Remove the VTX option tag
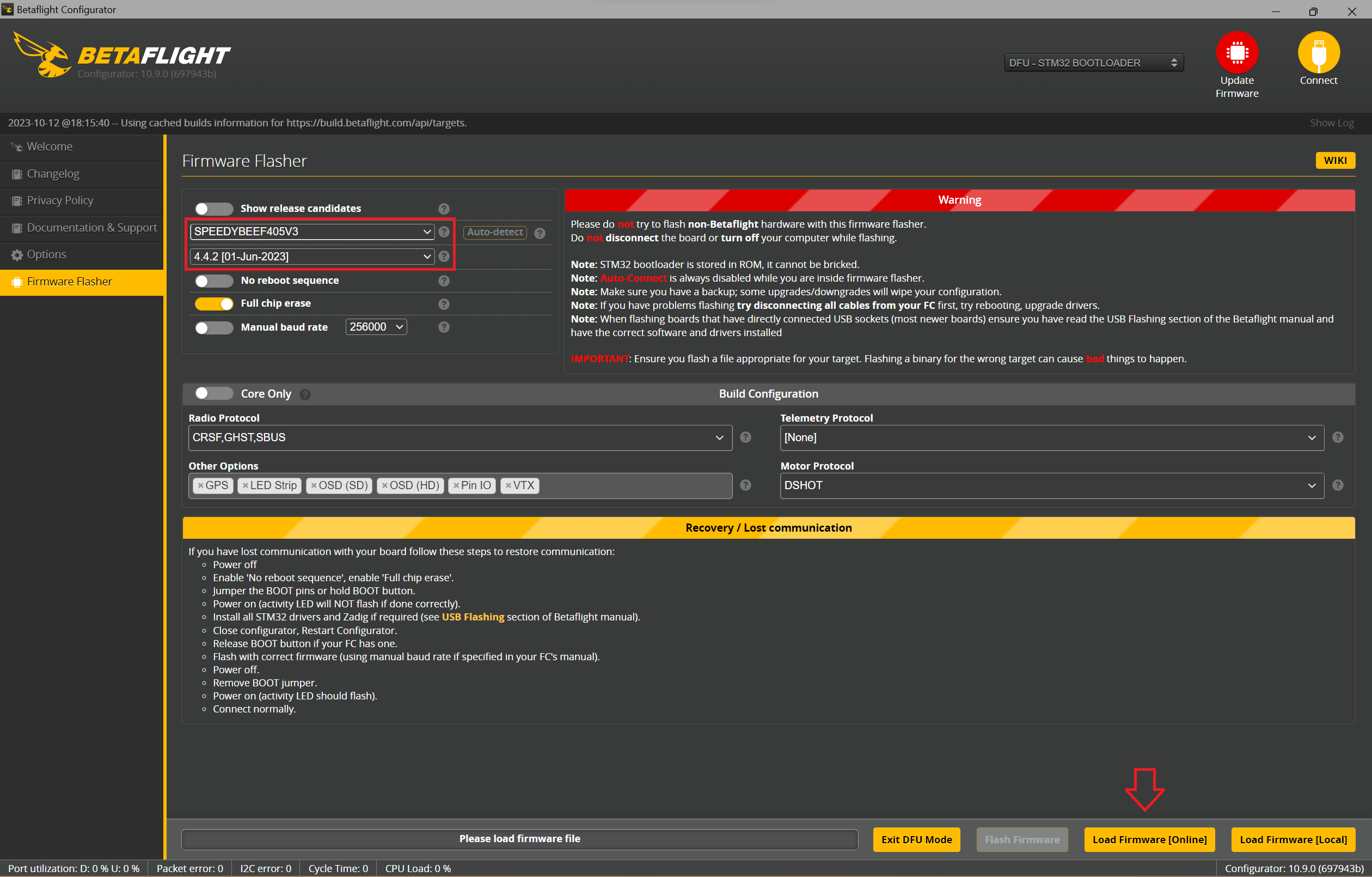 point(508,486)
